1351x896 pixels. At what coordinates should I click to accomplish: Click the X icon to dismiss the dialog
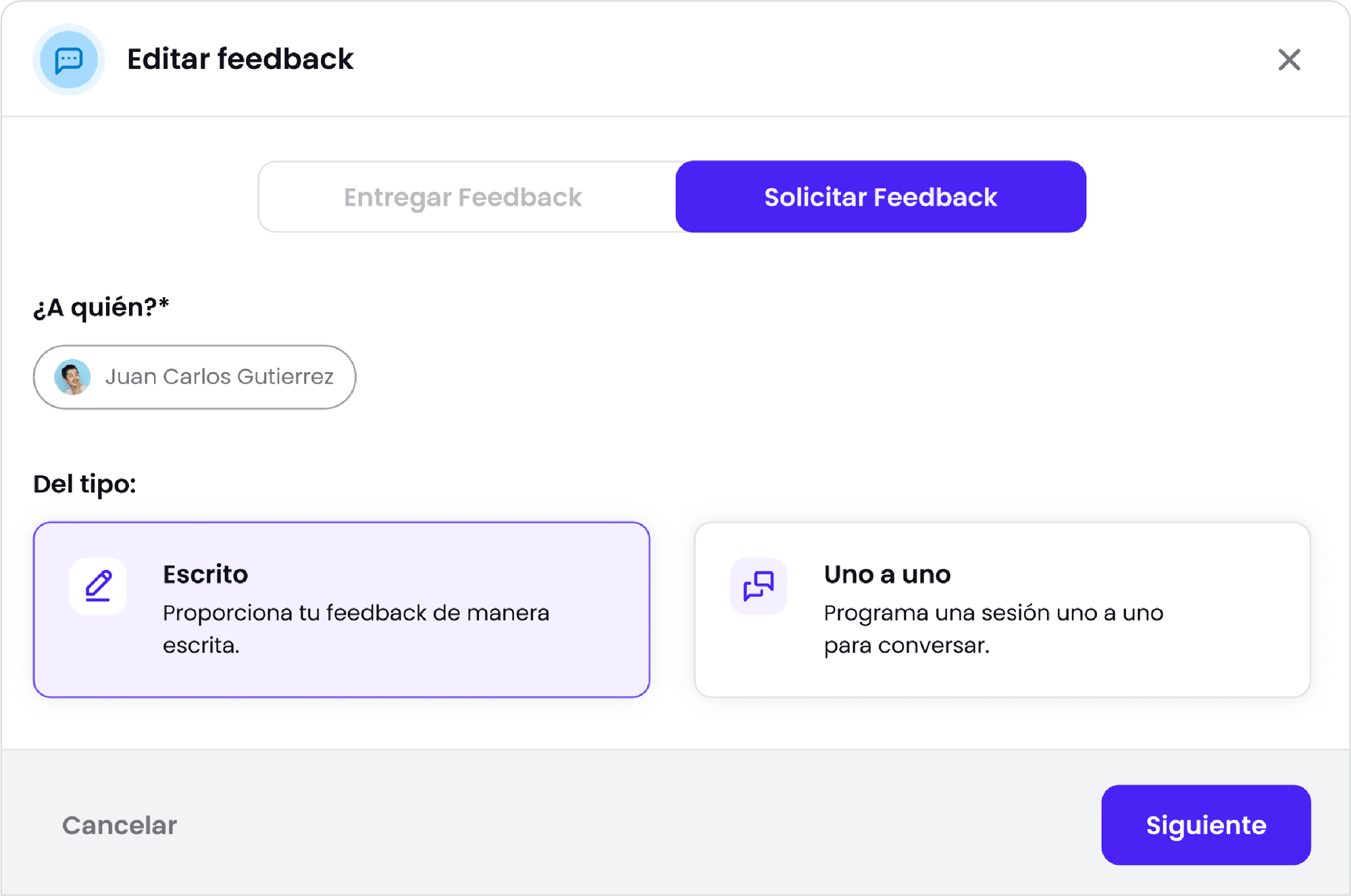pyautogui.click(x=1290, y=60)
